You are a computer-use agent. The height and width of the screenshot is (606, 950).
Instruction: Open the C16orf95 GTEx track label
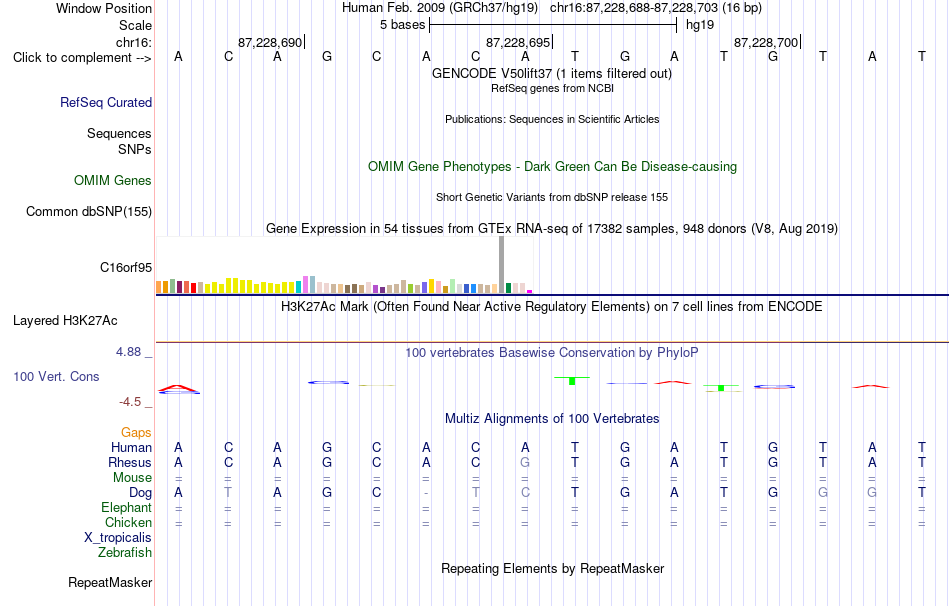click(125, 267)
